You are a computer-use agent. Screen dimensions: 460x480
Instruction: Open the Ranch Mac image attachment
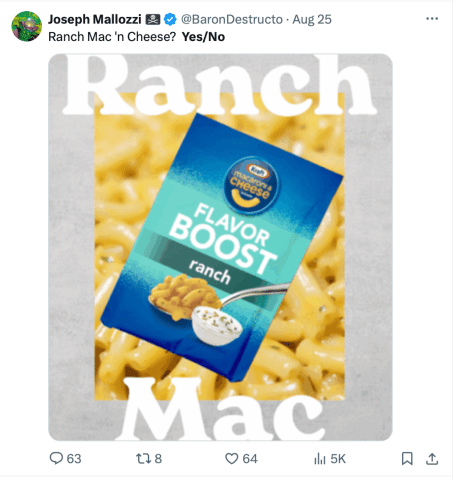coord(220,247)
